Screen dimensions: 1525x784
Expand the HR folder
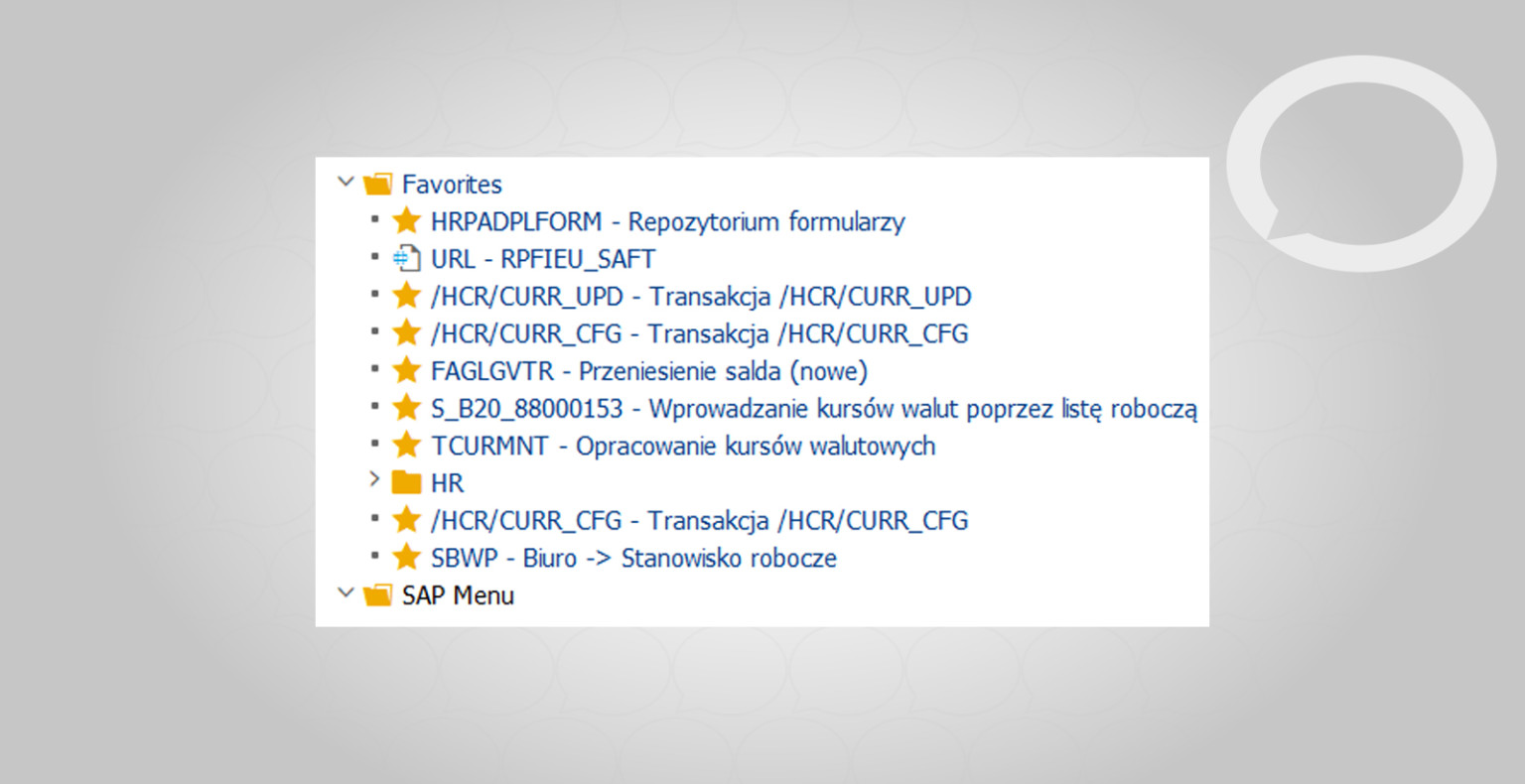375,480
